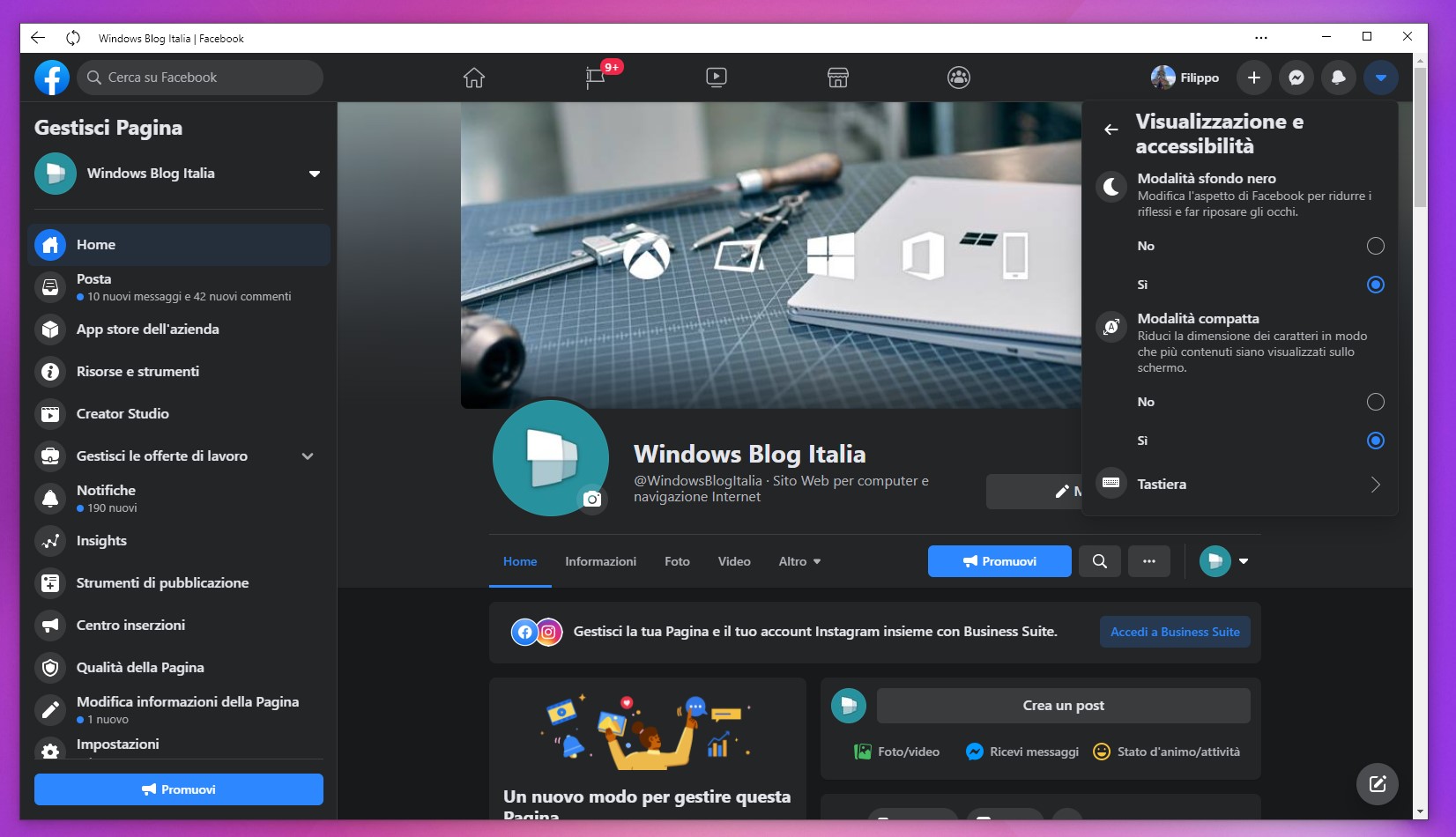Viewport: 1456px width, 837px height.
Task: Open the Marketplace icon
Action: click(x=838, y=78)
